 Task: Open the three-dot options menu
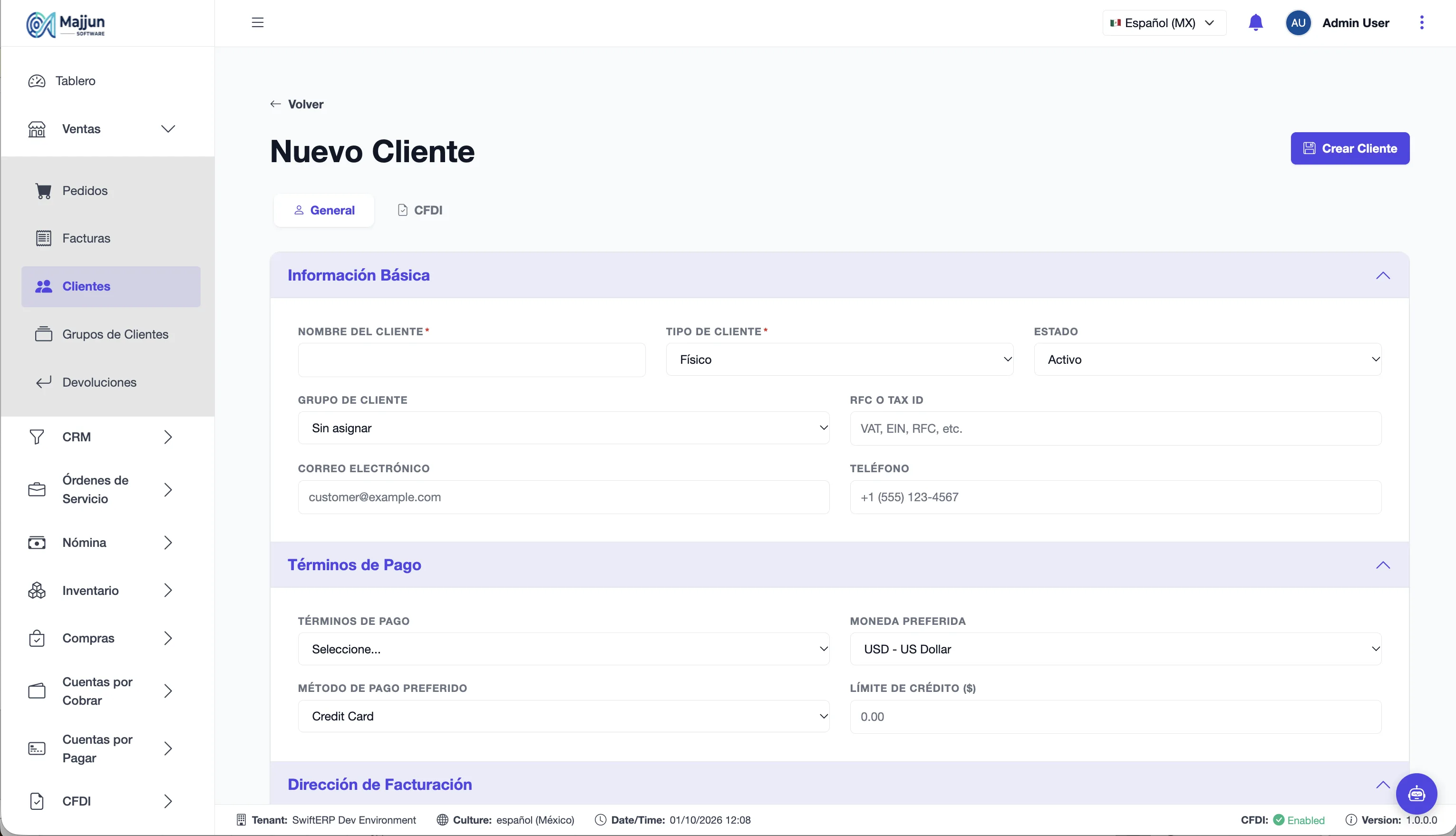pos(1422,22)
